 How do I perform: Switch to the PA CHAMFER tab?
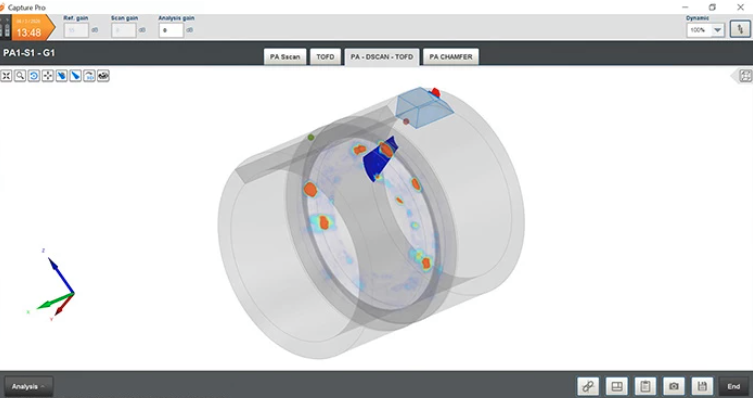[450, 57]
